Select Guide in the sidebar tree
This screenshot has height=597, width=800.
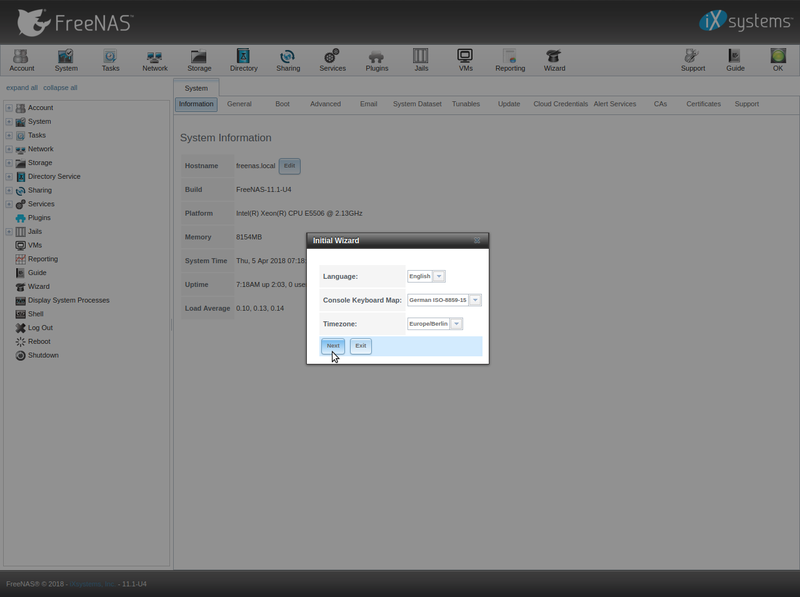pyautogui.click(x=31, y=273)
